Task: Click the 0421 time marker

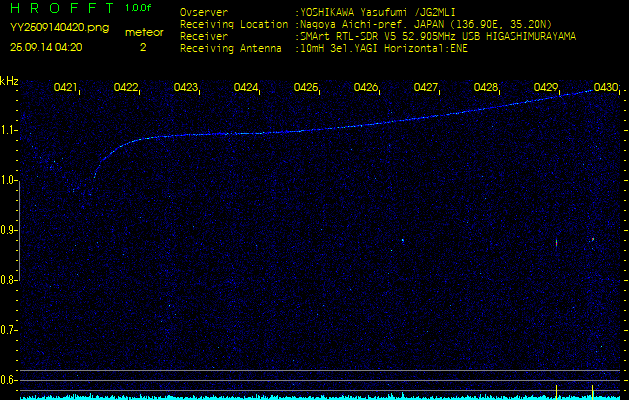Action: pos(66,88)
